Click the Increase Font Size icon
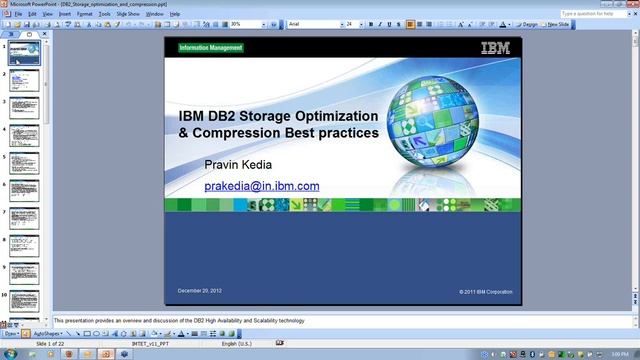This screenshot has height=360, width=640. coord(461,24)
